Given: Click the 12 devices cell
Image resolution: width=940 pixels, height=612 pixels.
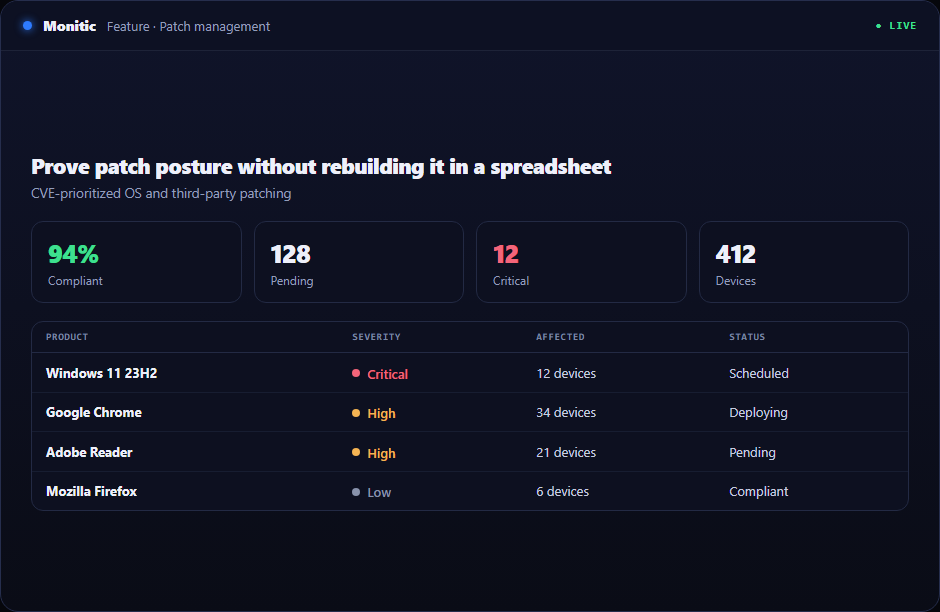Looking at the screenshot, I should tap(566, 373).
